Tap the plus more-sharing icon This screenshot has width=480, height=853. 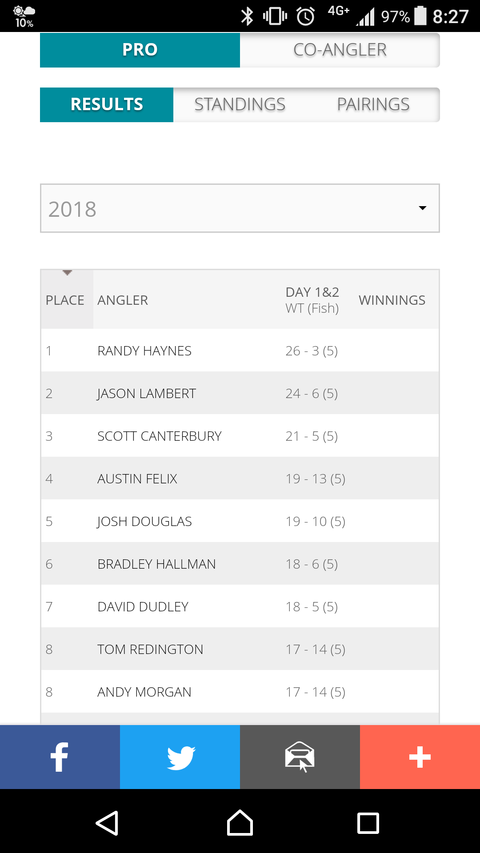[x=420, y=757]
